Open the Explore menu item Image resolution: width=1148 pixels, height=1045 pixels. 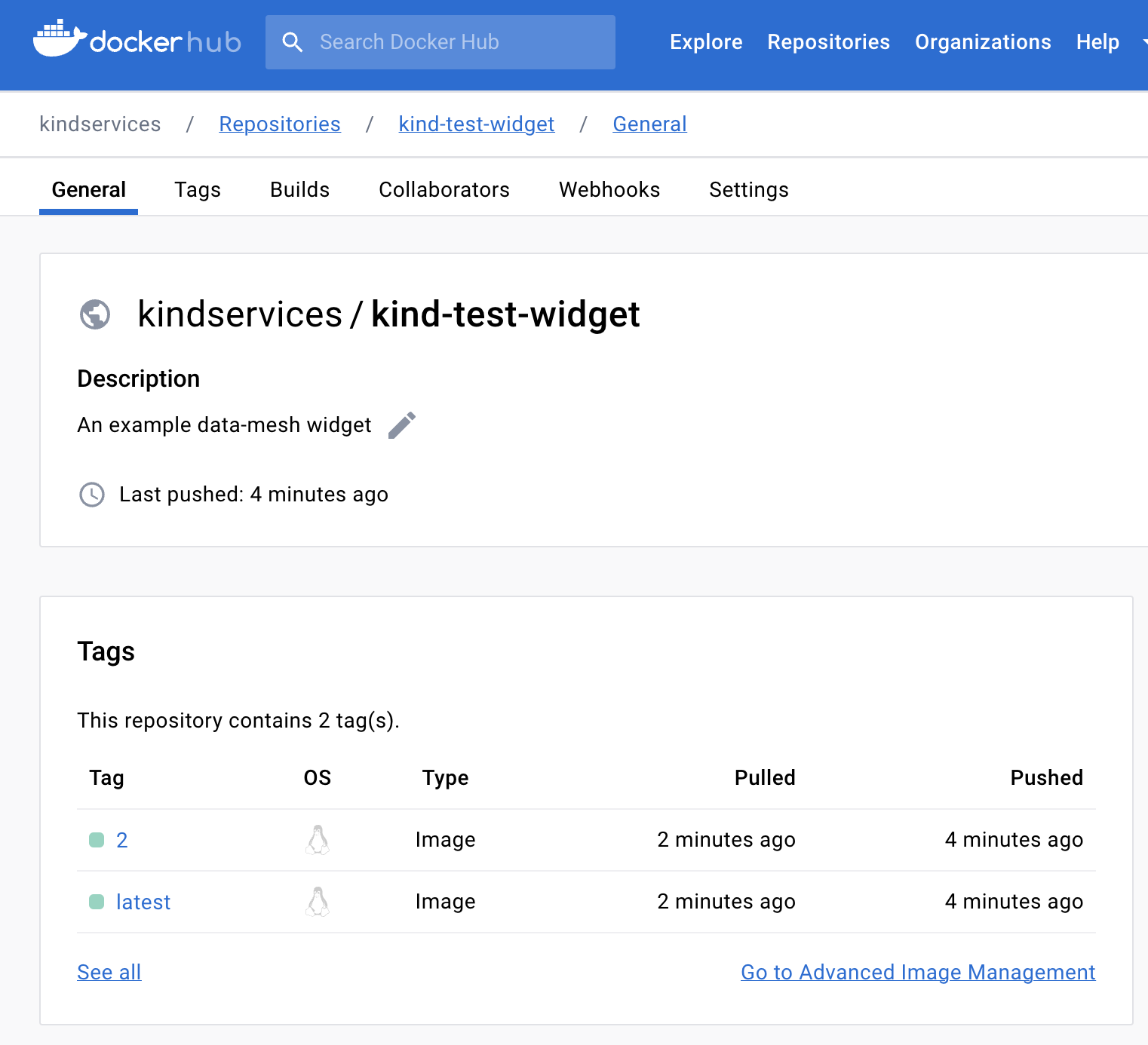click(x=705, y=42)
